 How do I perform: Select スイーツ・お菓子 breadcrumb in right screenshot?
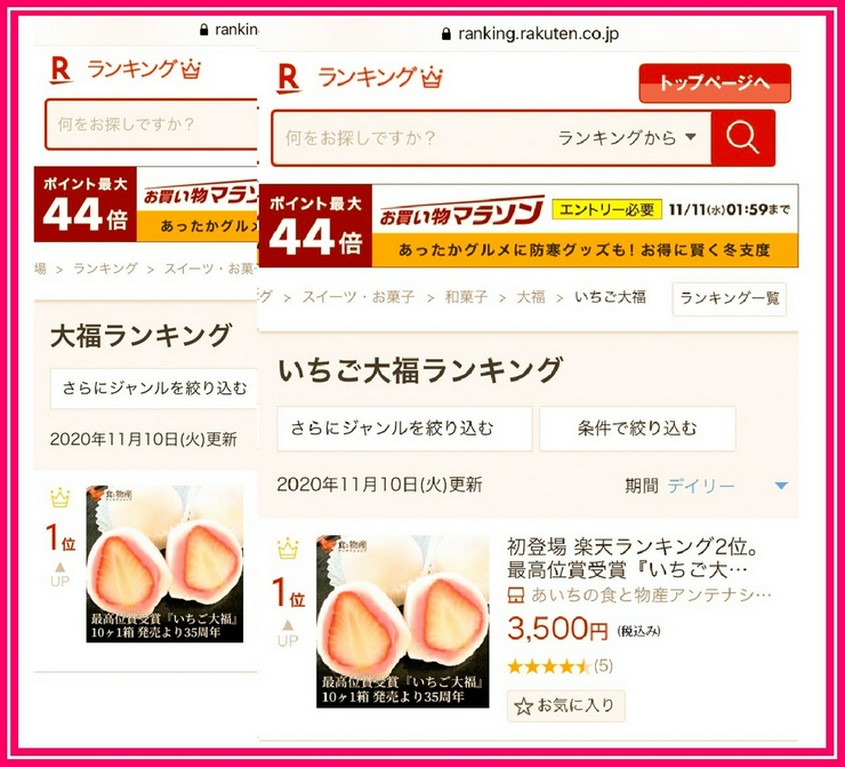(358, 297)
